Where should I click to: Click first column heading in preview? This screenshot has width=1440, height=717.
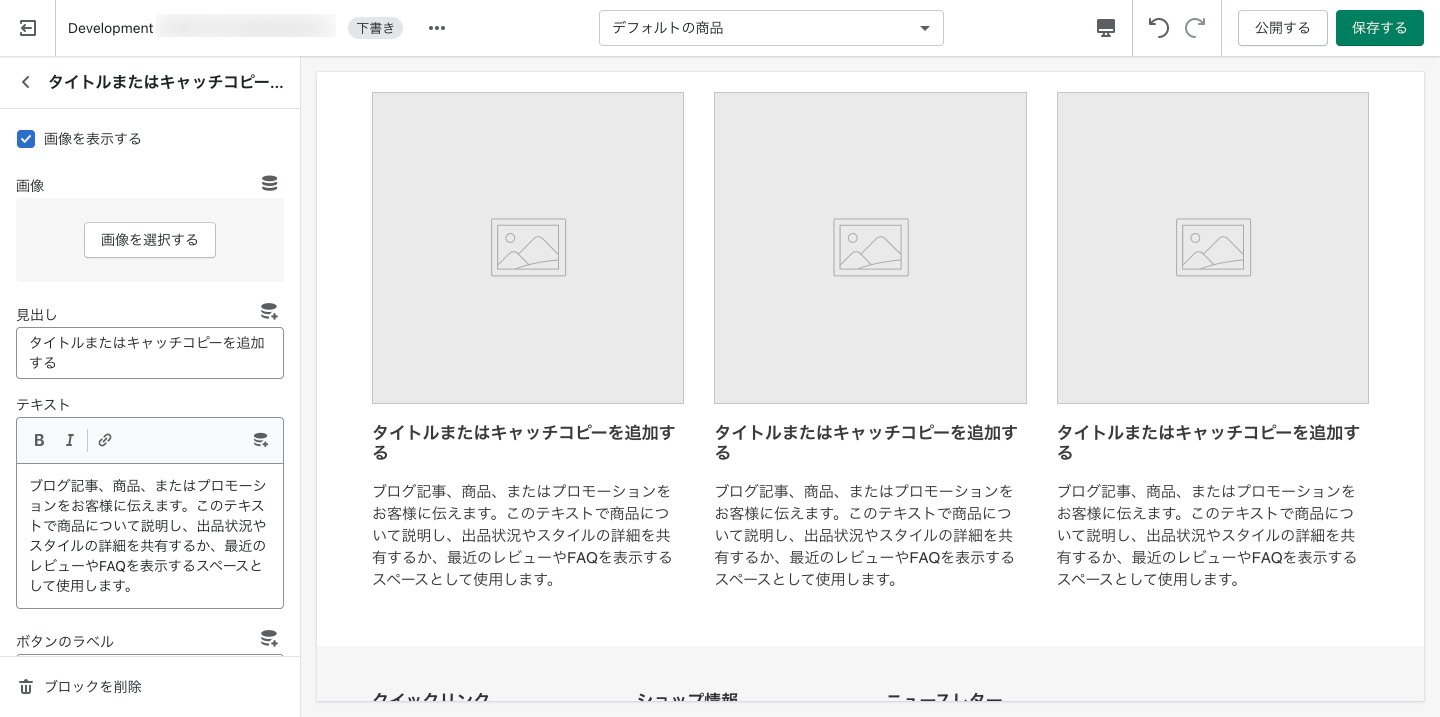click(x=524, y=443)
